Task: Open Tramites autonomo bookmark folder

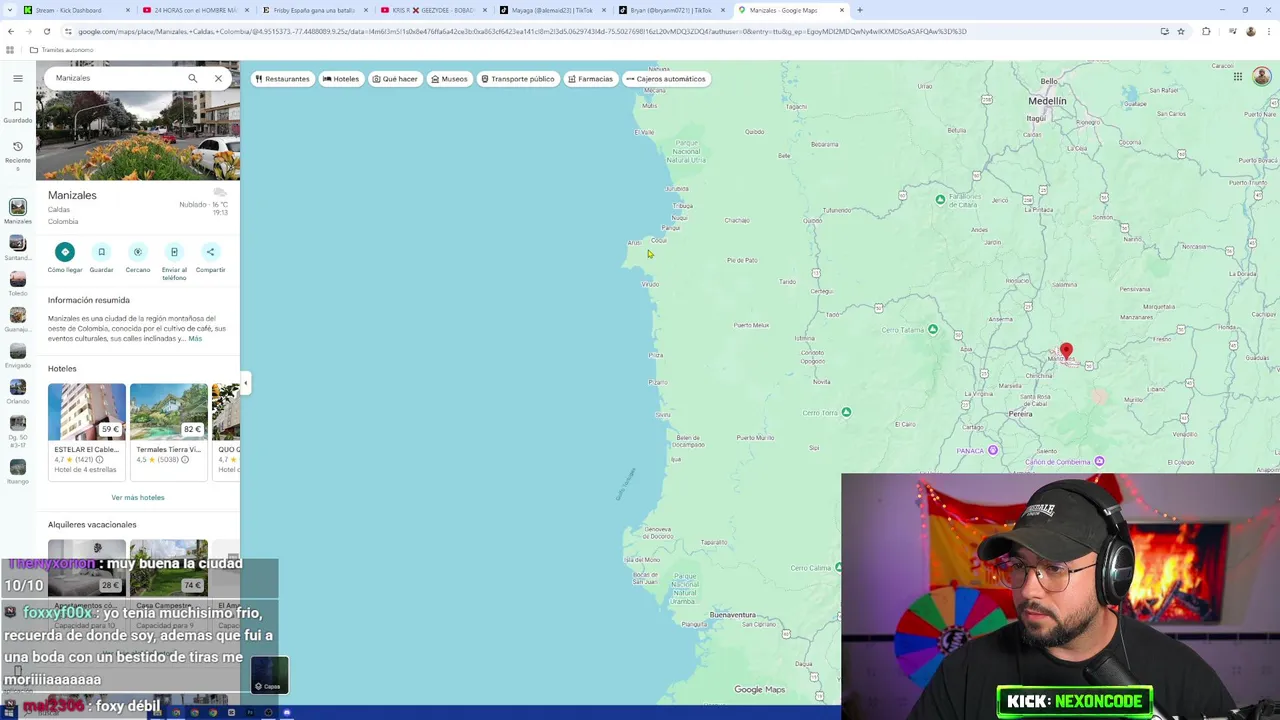Action: [x=62, y=50]
